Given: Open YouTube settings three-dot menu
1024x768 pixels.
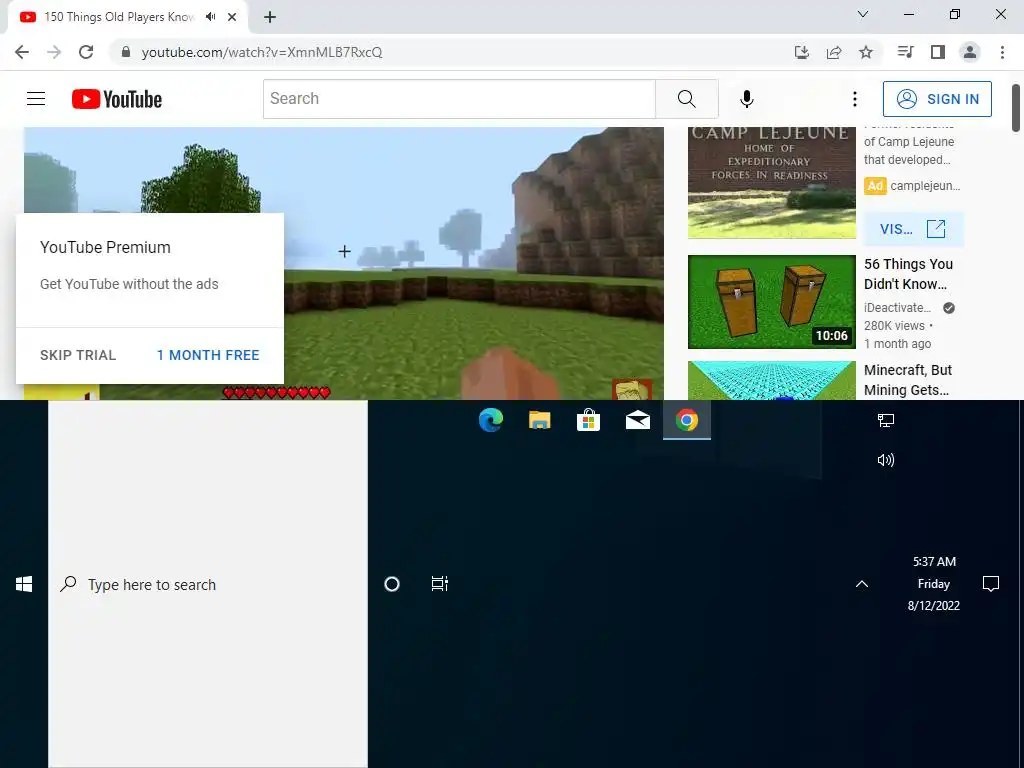Looking at the screenshot, I should pos(854,99).
